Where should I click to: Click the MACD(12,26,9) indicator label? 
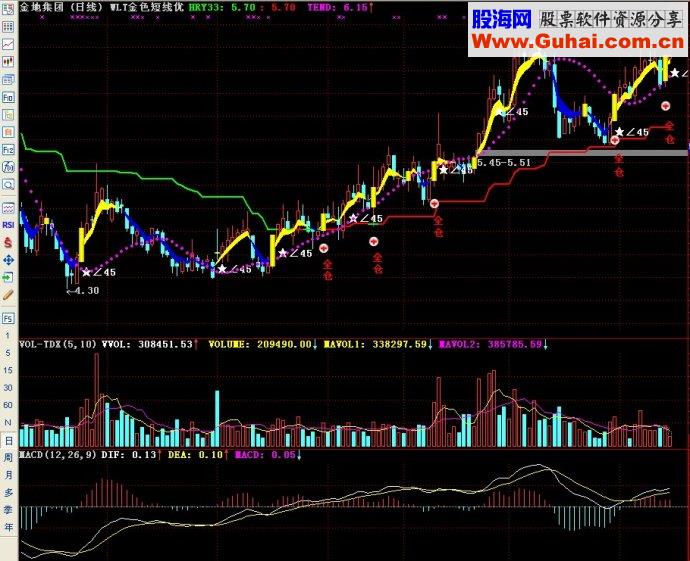[x=58, y=455]
